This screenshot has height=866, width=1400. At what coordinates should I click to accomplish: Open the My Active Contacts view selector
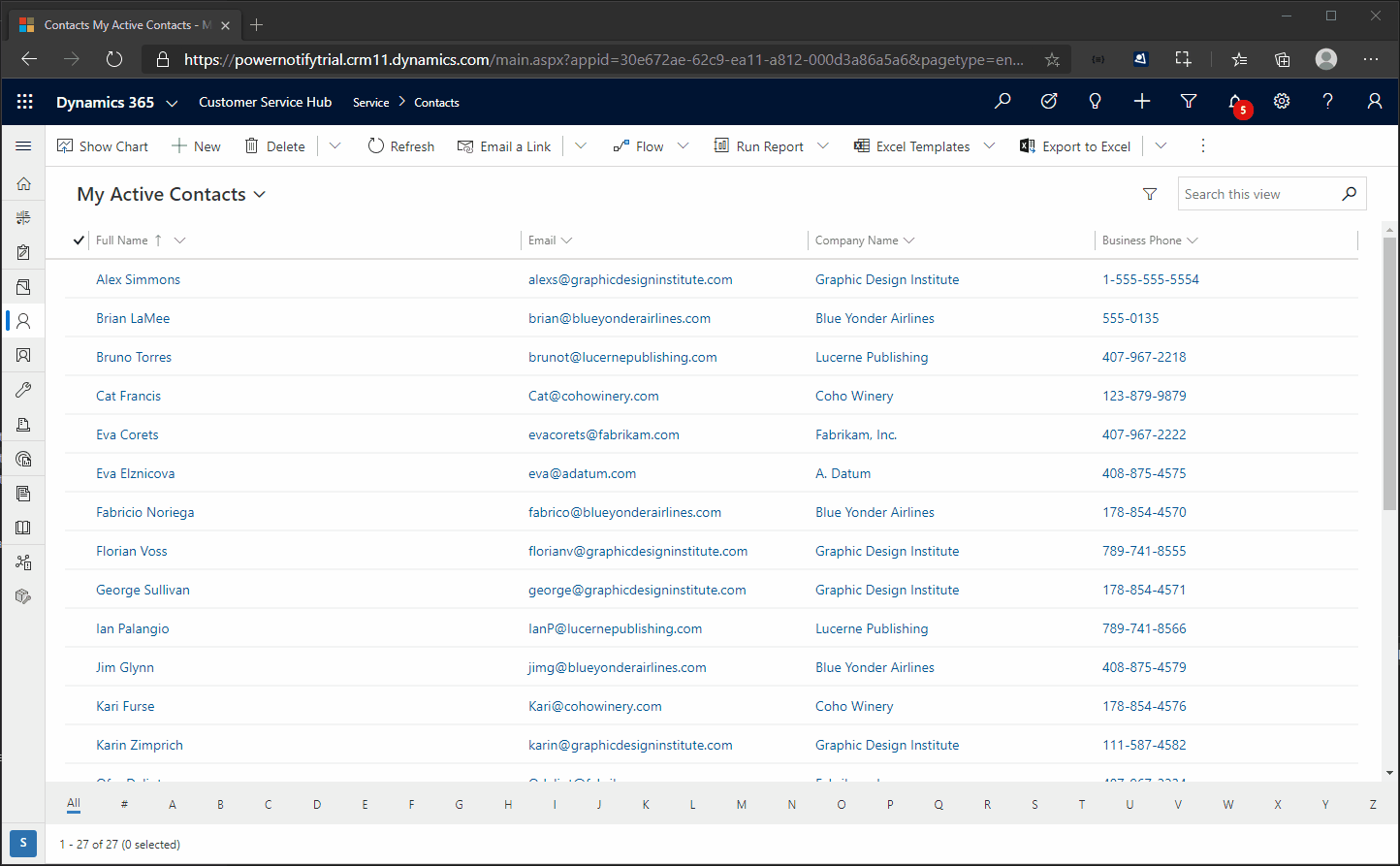[259, 194]
